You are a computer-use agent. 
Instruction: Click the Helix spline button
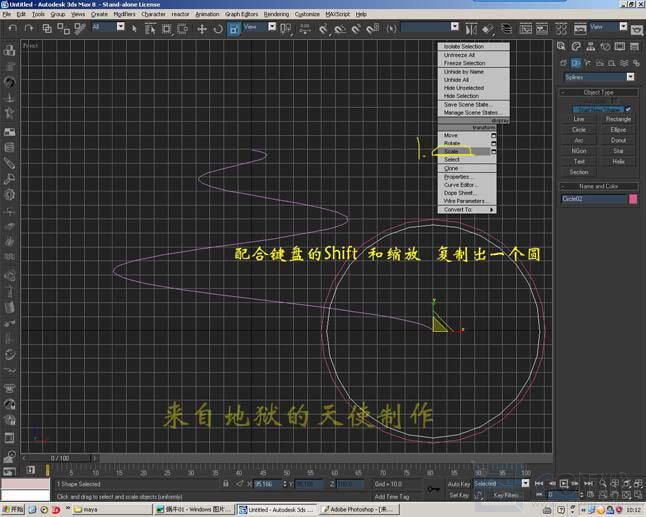[x=618, y=161]
